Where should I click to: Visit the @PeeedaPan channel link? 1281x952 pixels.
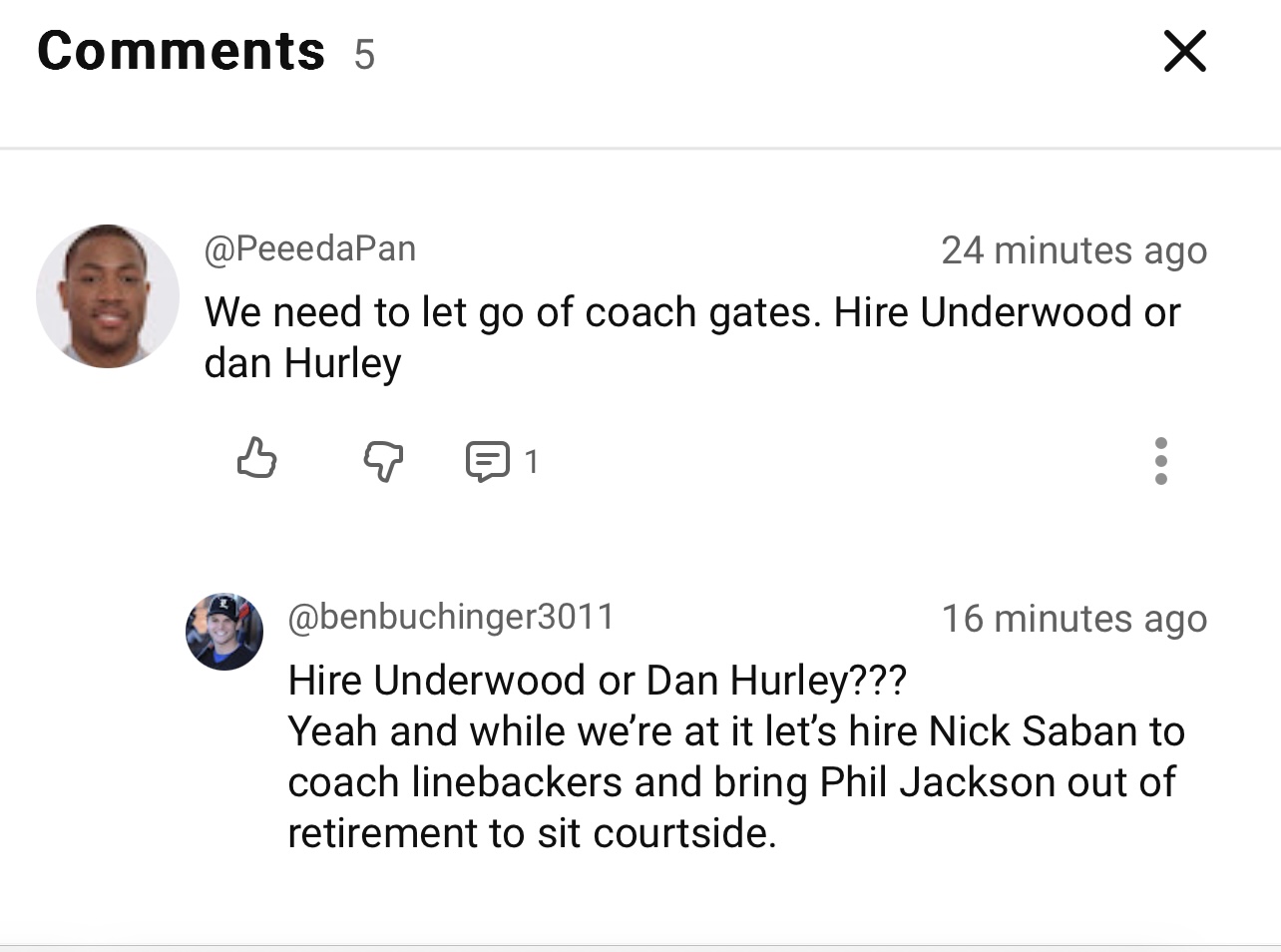[309, 248]
